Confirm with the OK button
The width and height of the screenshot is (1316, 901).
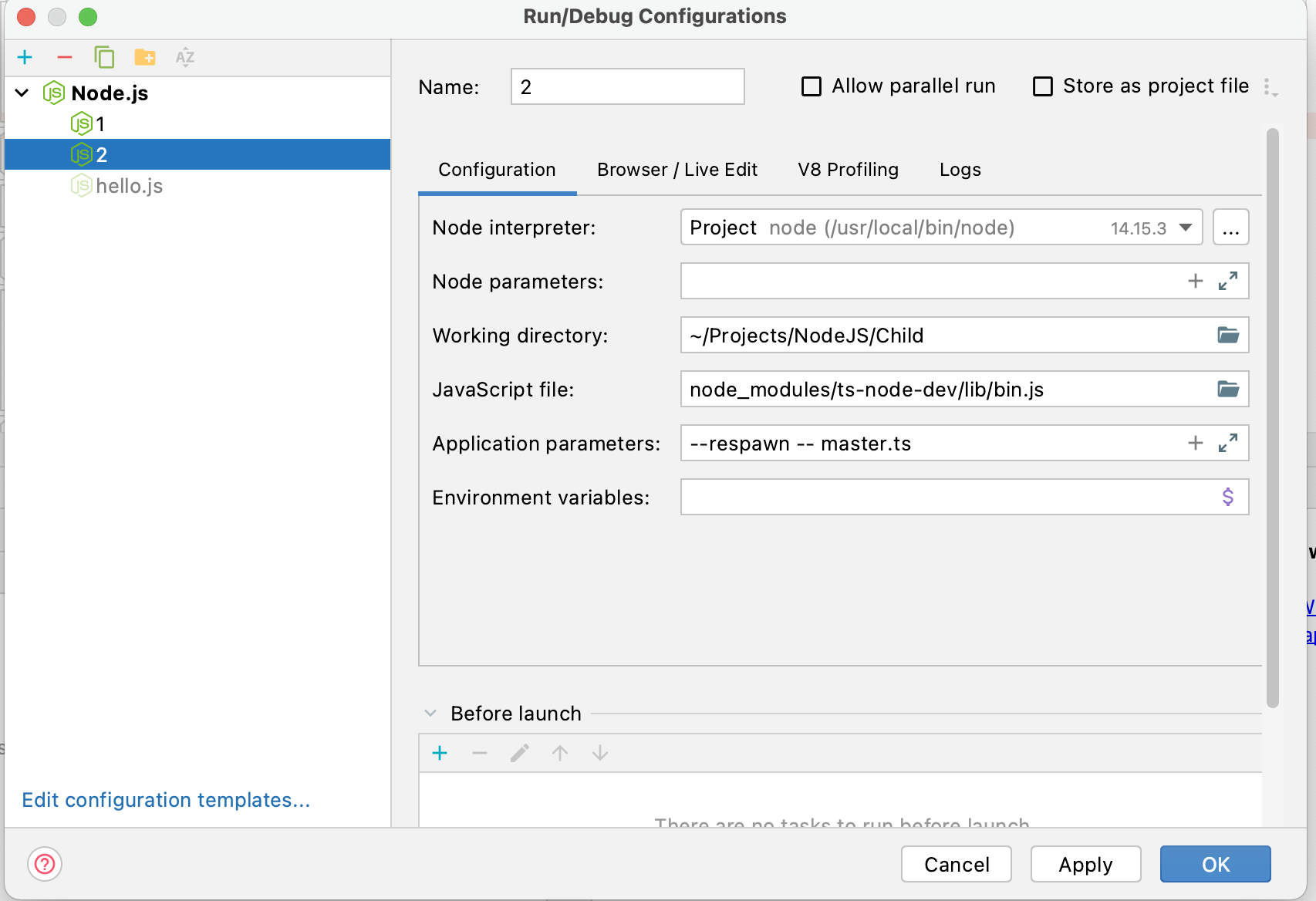[1216, 864]
